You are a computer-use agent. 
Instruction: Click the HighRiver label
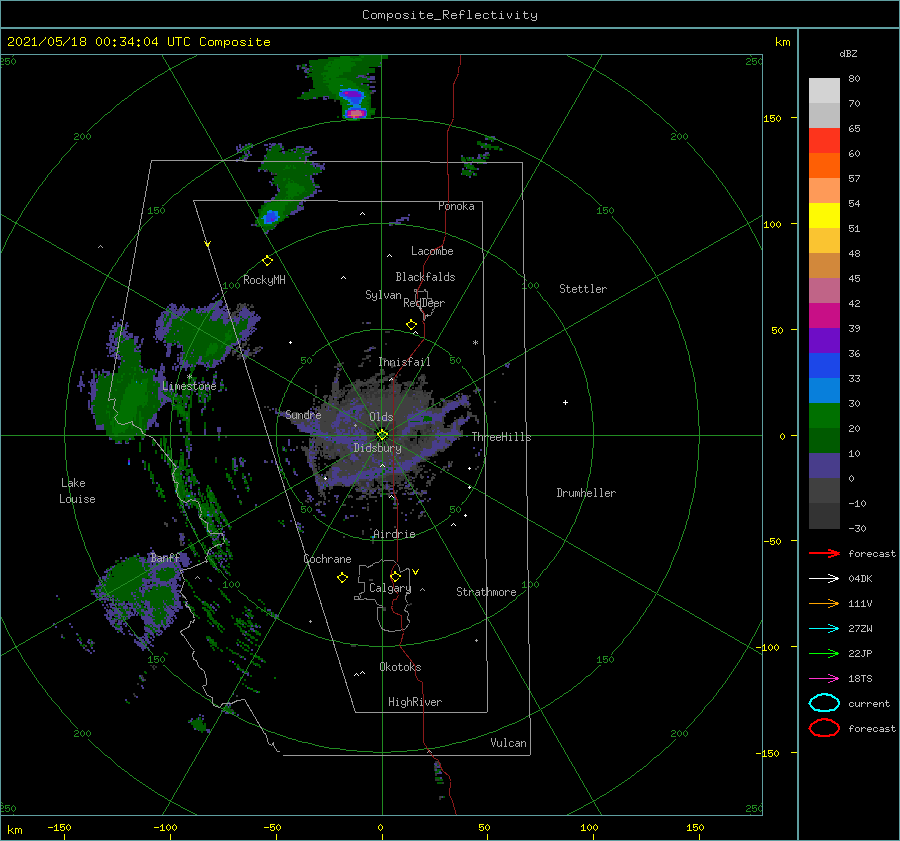click(x=415, y=702)
